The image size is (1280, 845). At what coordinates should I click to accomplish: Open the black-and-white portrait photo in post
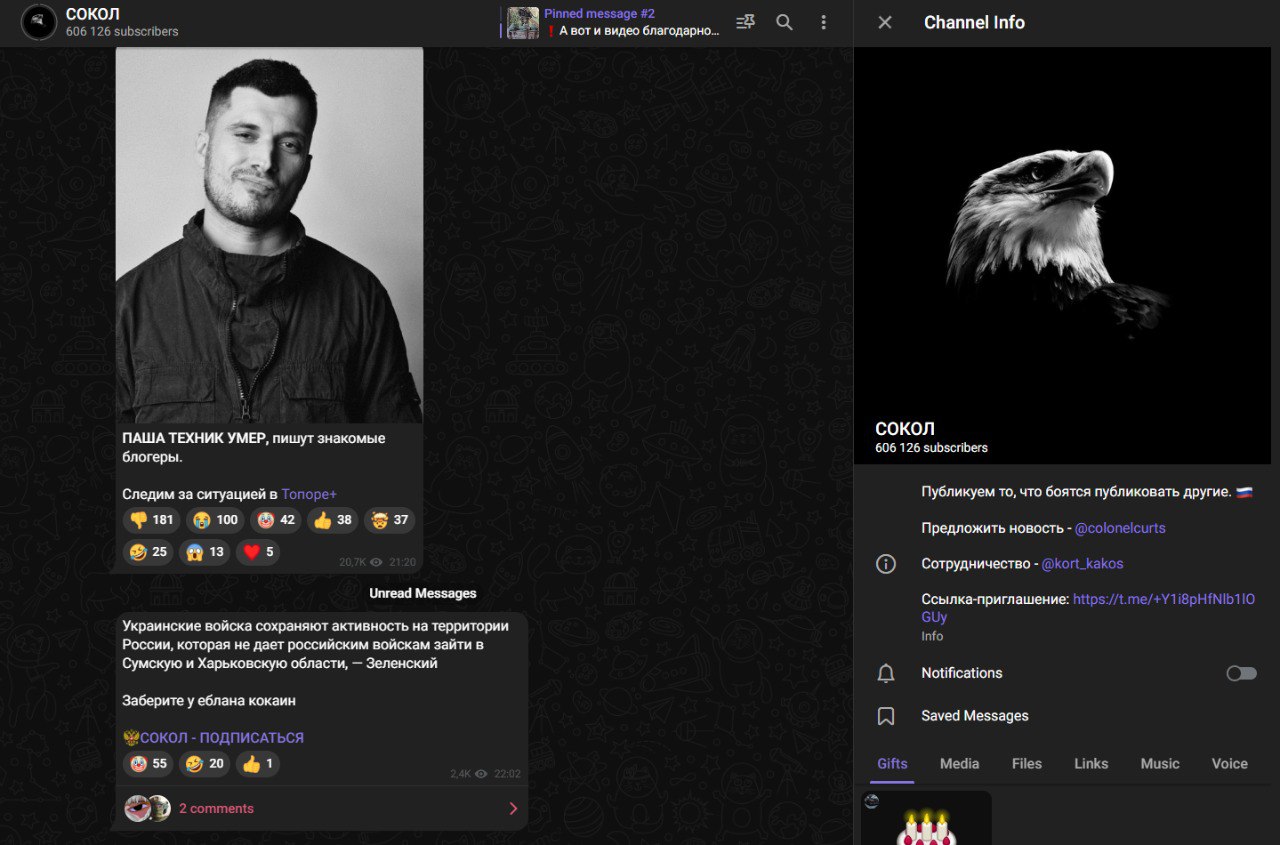(x=269, y=235)
